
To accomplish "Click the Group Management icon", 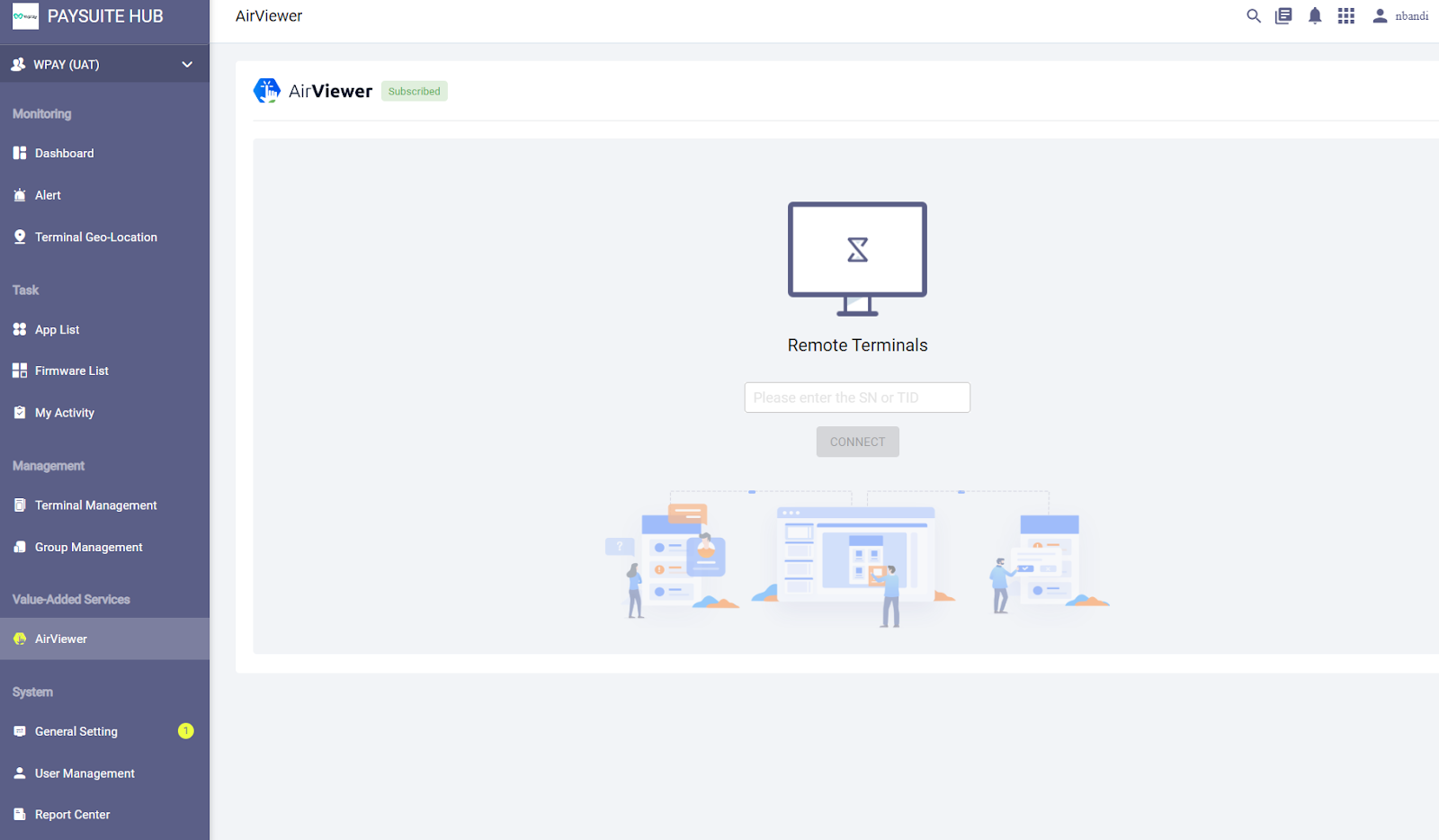I will pos(20,547).
